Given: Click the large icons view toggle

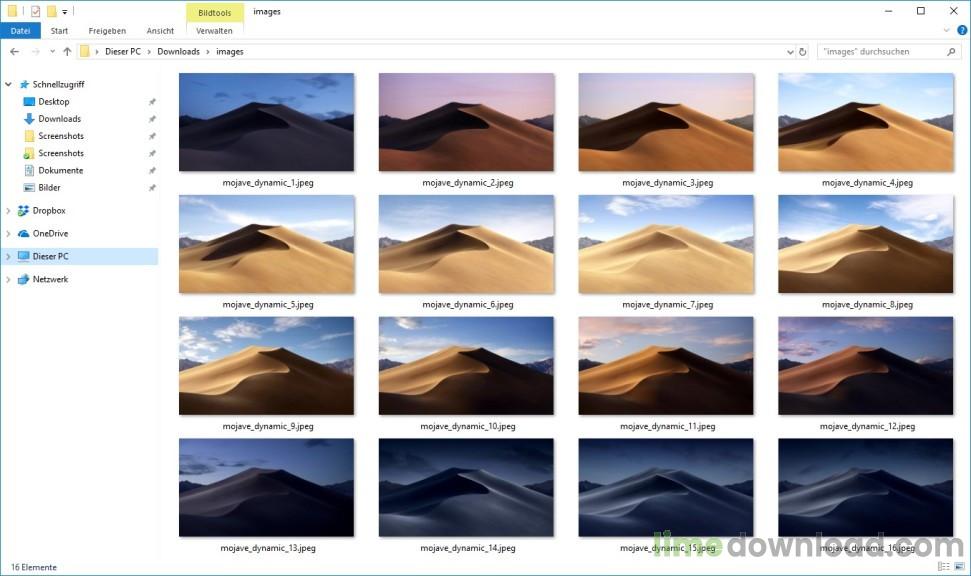Looking at the screenshot, I should (961, 567).
